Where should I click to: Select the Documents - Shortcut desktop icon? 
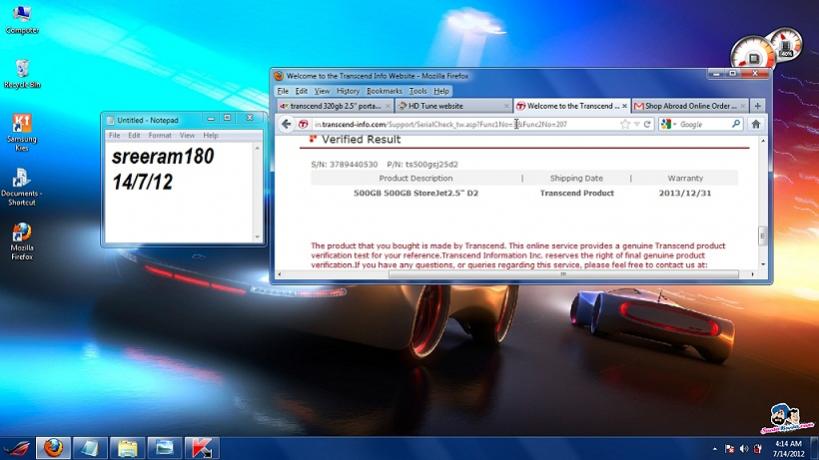click(21, 187)
